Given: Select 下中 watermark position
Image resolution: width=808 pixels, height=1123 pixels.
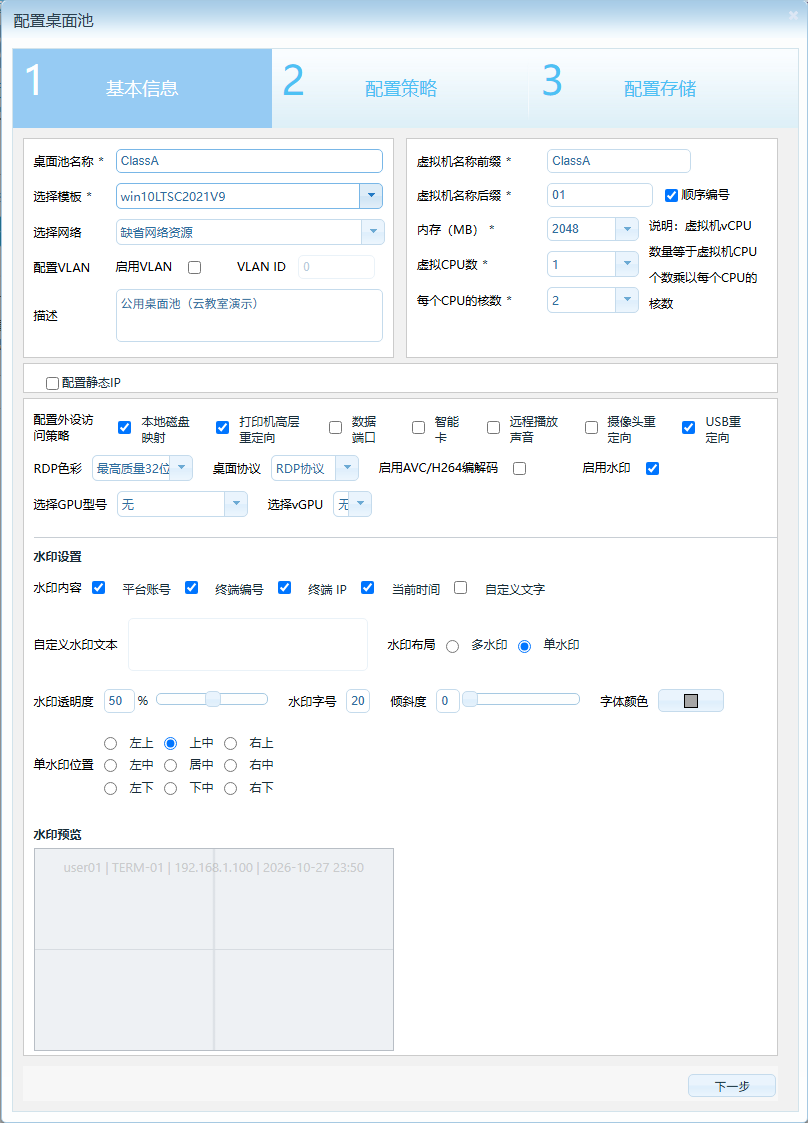Looking at the screenshot, I should (x=170, y=789).
